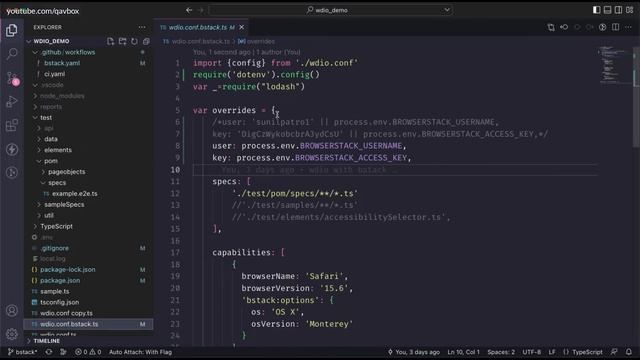The height and width of the screenshot is (360, 640).
Task: Open the Accounts icon in activity bar
Action: click(12, 311)
